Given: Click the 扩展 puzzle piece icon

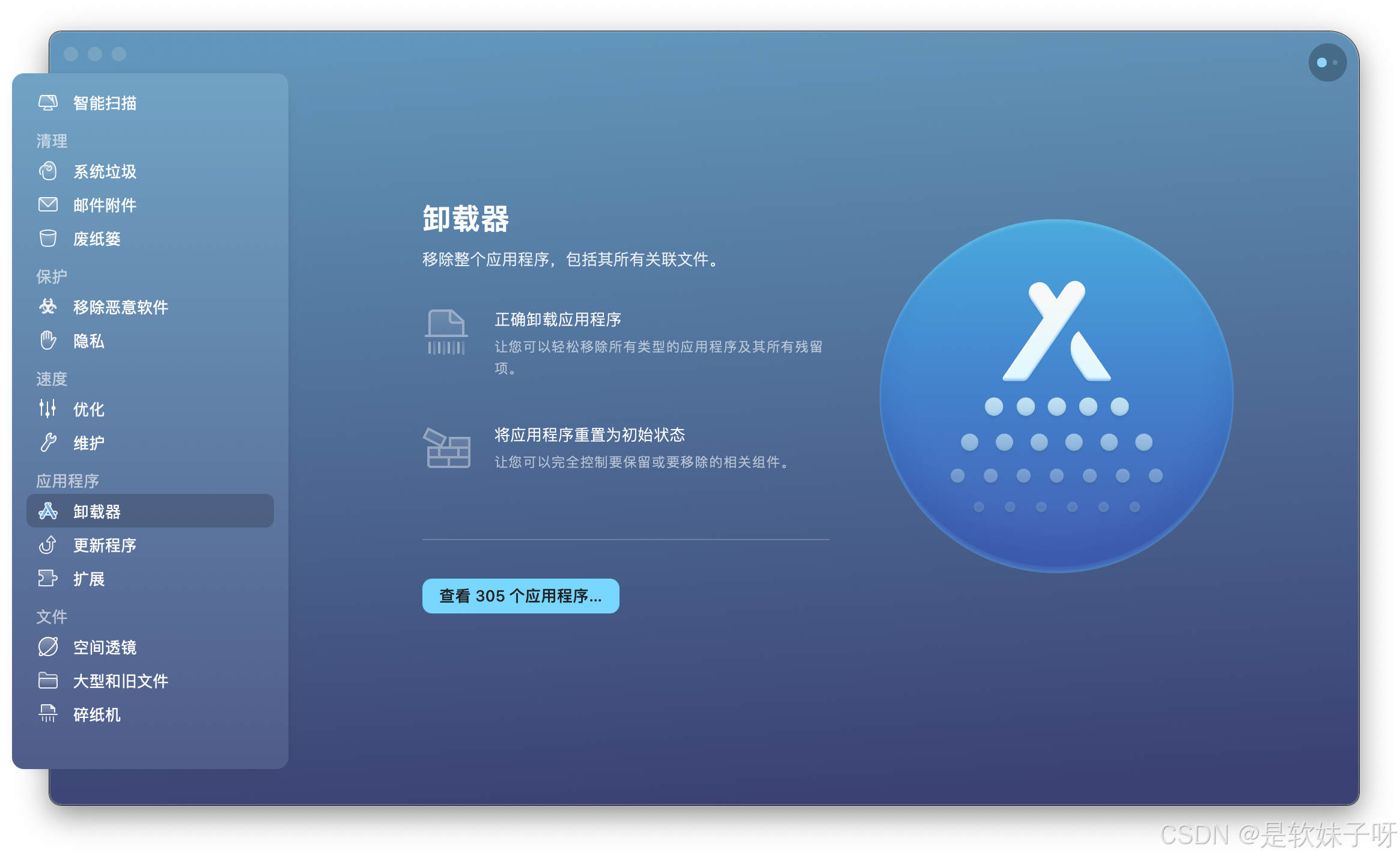Looking at the screenshot, I should click(48, 579).
